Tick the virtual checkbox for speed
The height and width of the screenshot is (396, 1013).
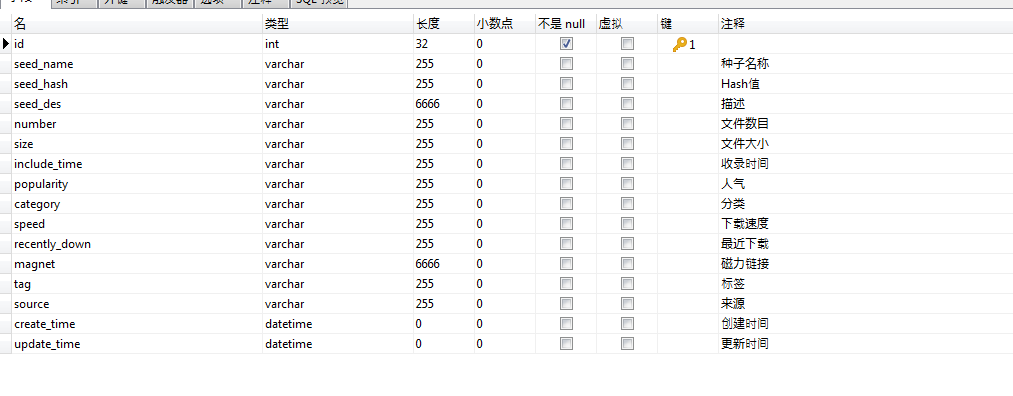627,224
